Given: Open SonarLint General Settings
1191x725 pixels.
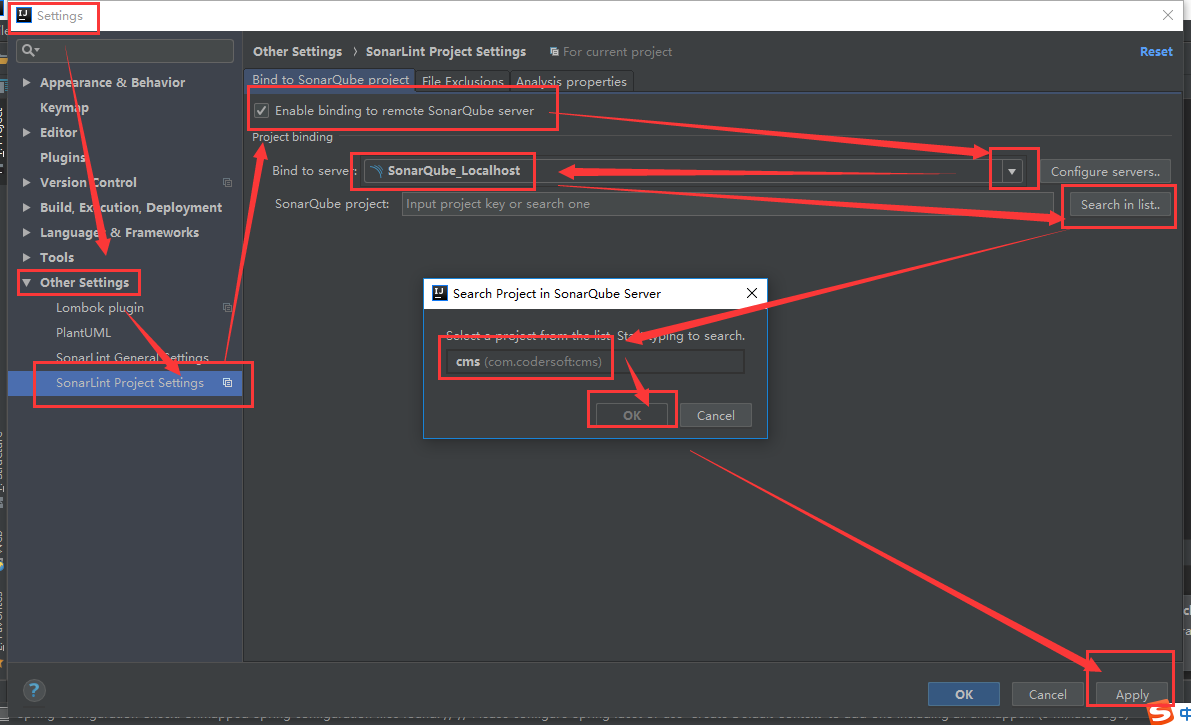Looking at the screenshot, I should point(132,357).
